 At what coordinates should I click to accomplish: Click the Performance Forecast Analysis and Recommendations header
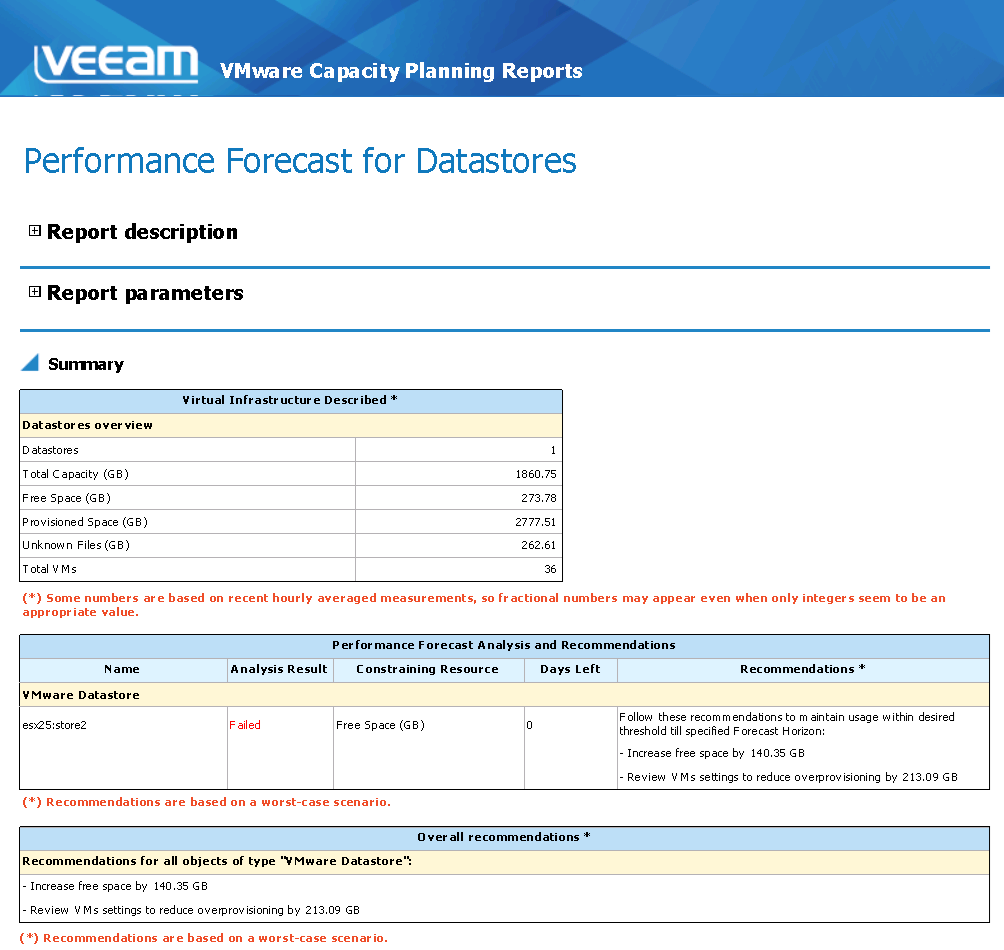505,646
